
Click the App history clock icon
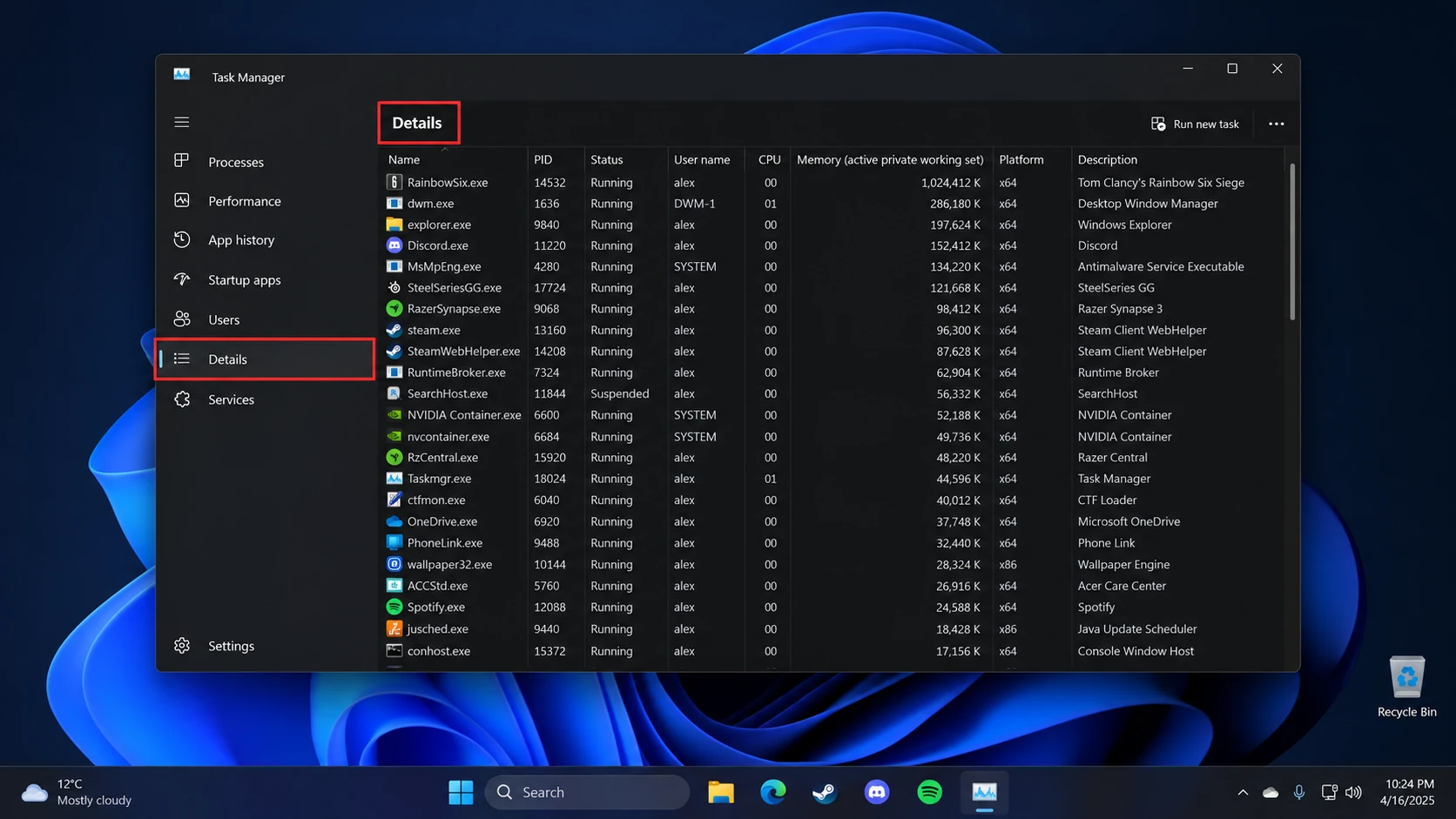click(181, 239)
